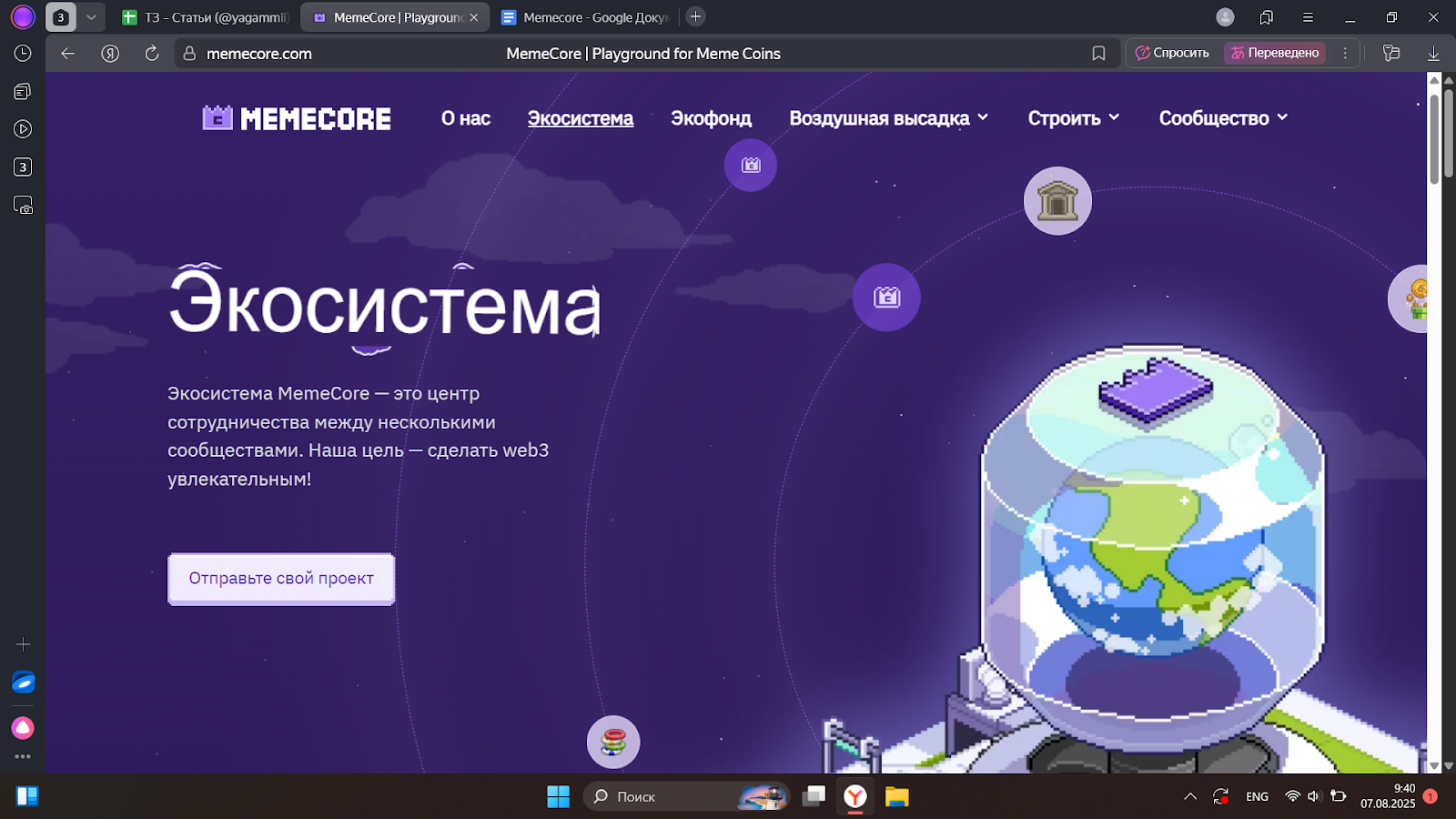Click the MEMECORE logo
Image resolution: width=1456 pixels, height=819 pixels.
click(297, 118)
